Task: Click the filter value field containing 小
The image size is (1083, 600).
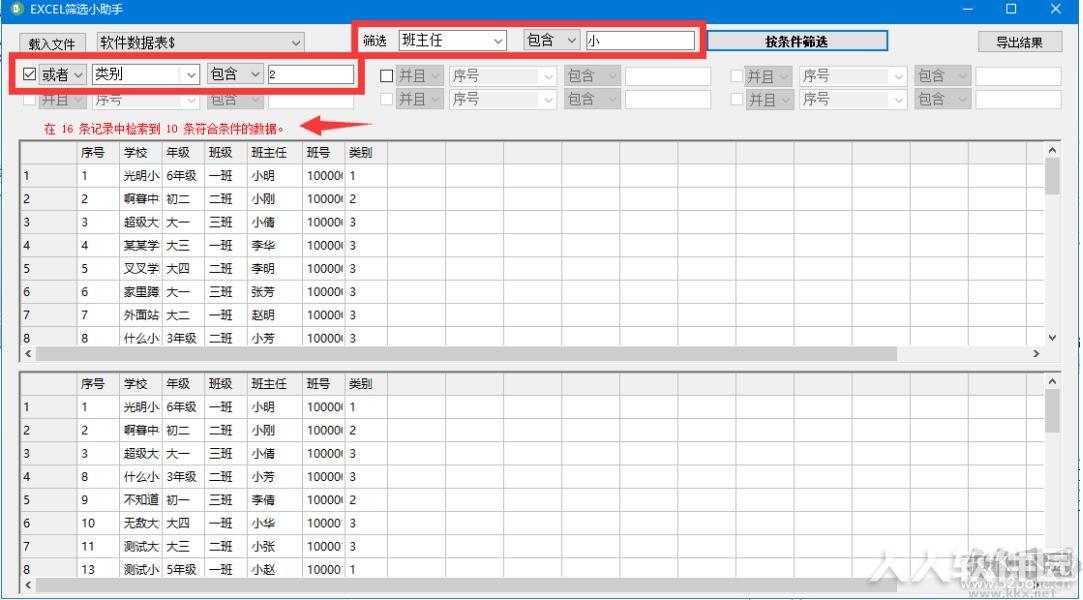Action: pos(640,40)
